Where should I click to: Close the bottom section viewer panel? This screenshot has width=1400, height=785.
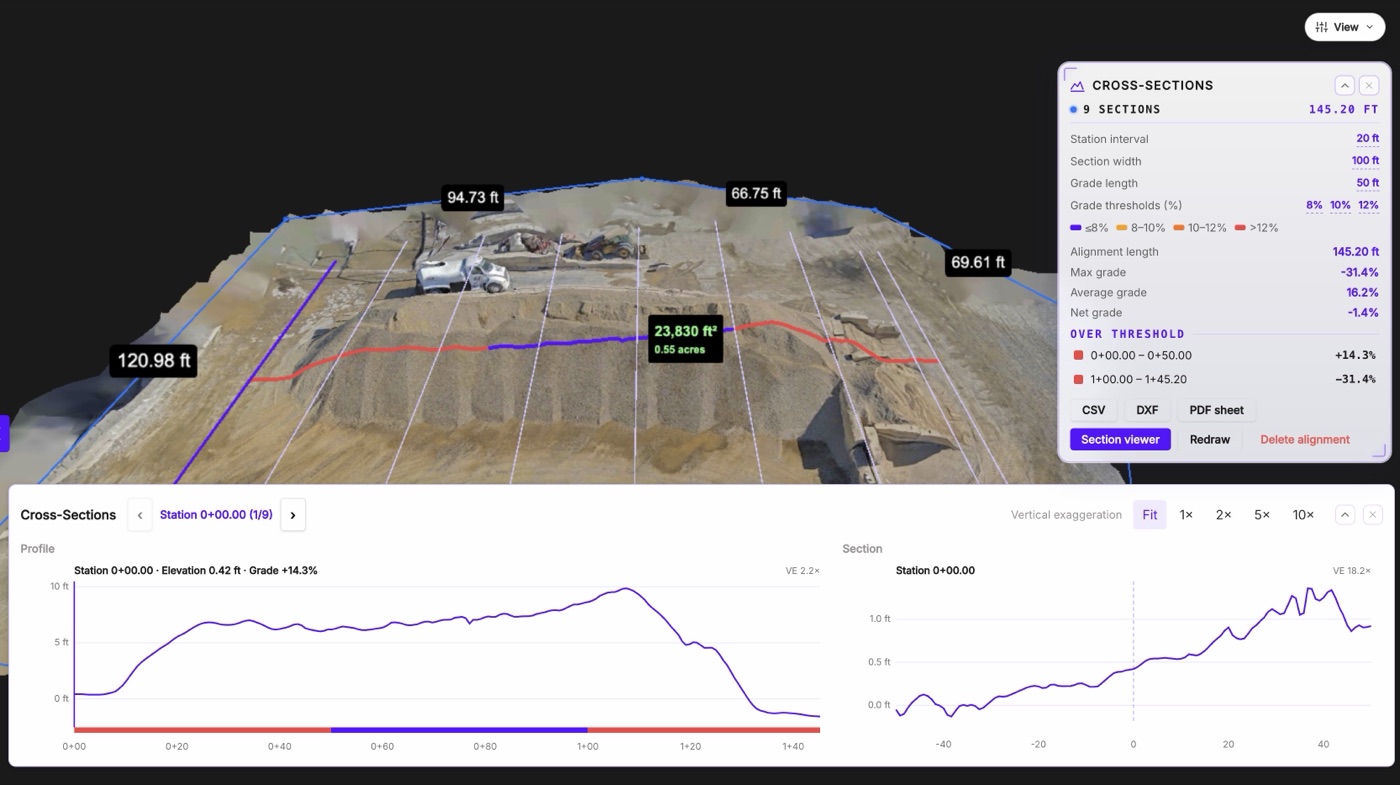click(x=1373, y=515)
